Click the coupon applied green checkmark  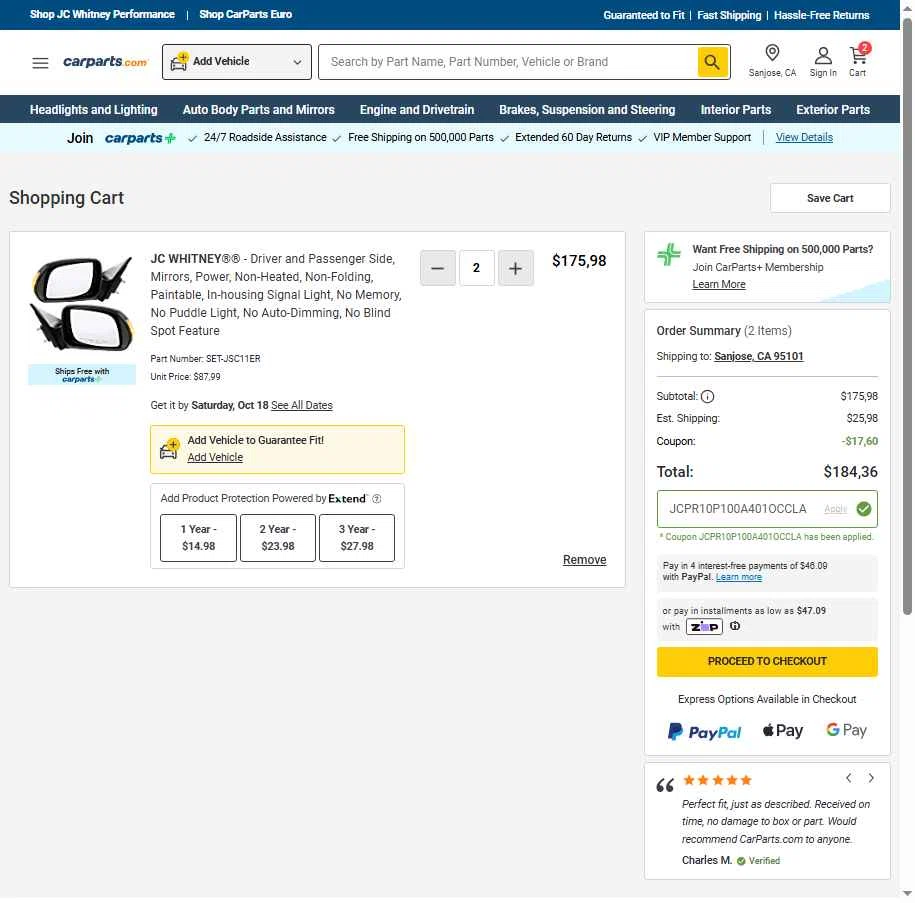pyautogui.click(x=864, y=508)
